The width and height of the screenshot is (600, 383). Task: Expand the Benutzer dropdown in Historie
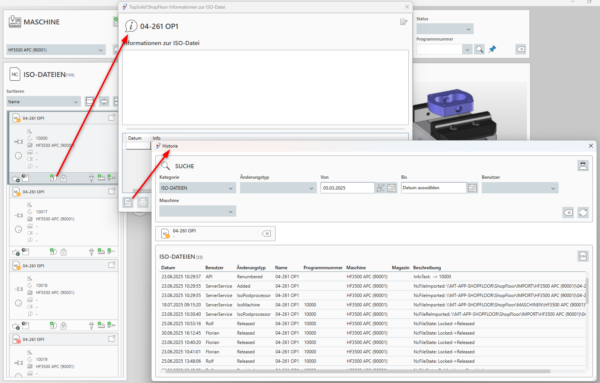coord(520,188)
